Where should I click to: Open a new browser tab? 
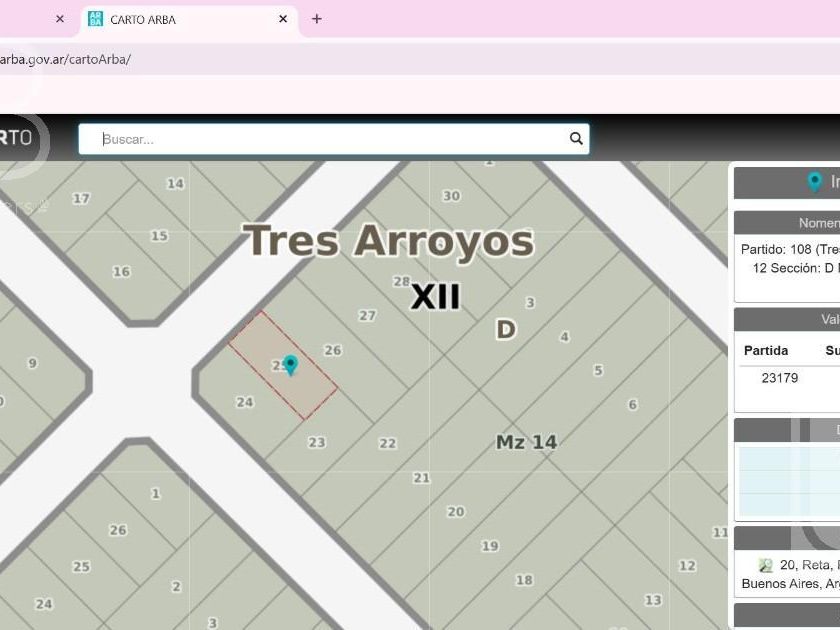pyautogui.click(x=317, y=19)
